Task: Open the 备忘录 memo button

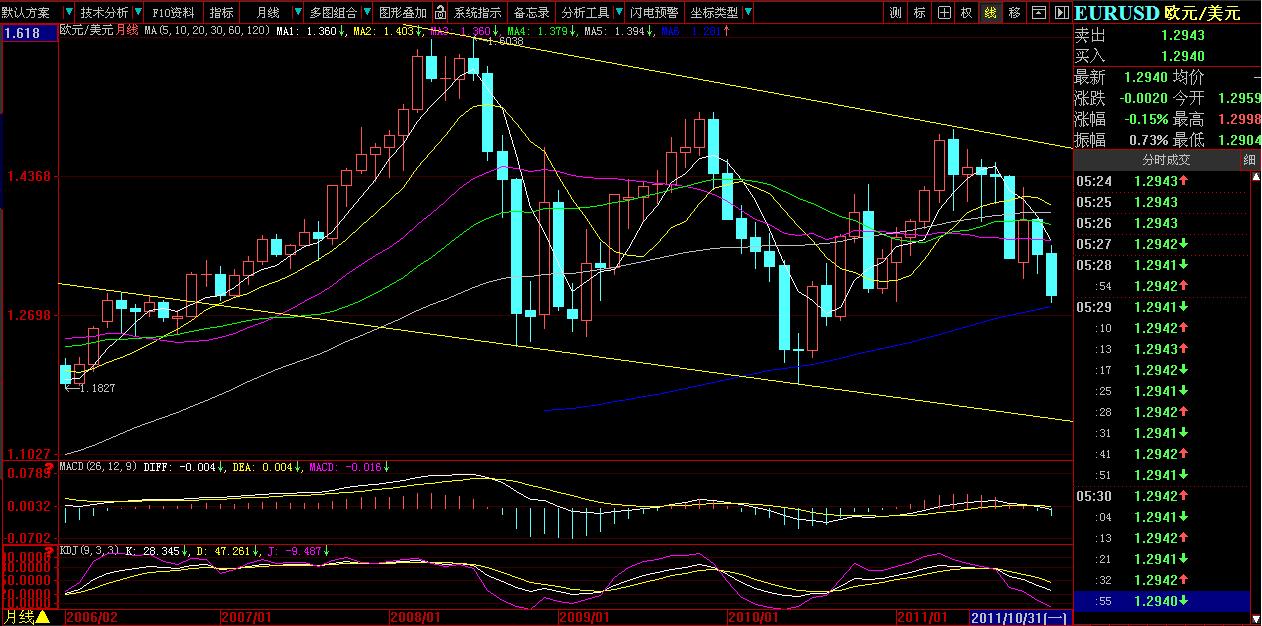Action: point(530,12)
